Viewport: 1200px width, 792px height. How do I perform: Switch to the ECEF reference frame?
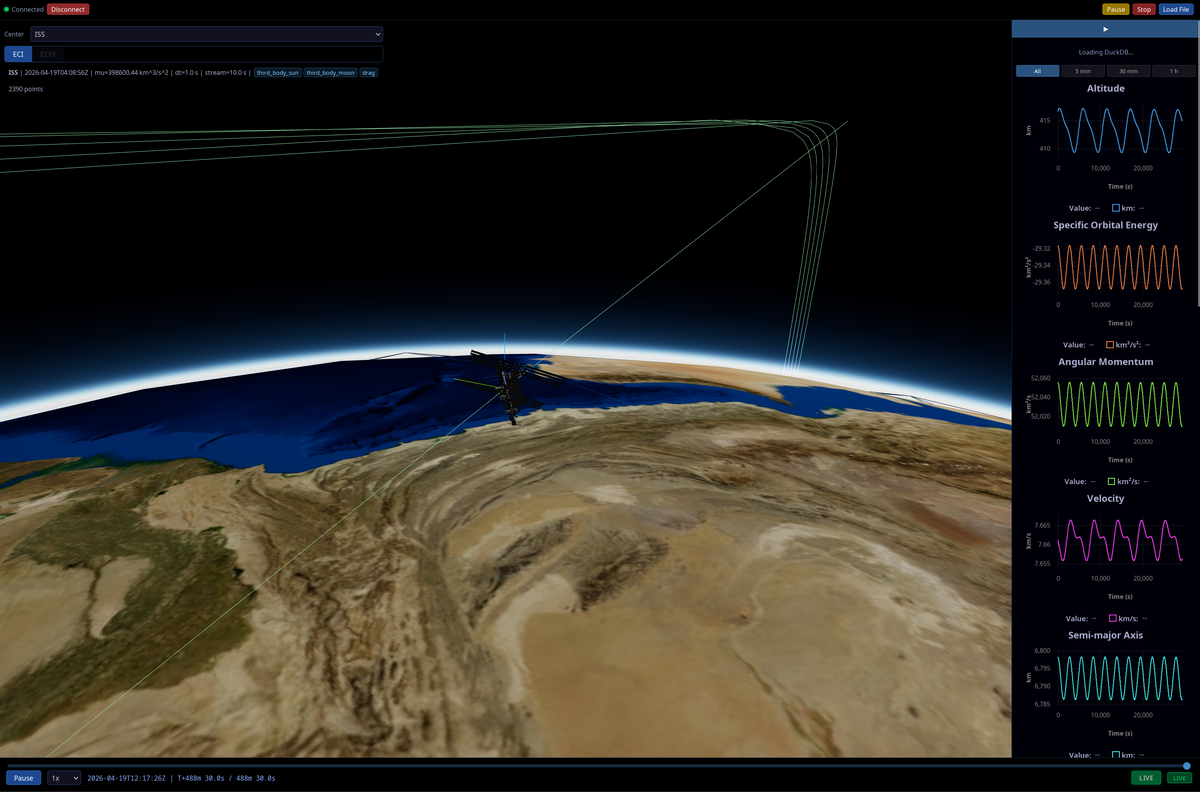(x=48, y=54)
